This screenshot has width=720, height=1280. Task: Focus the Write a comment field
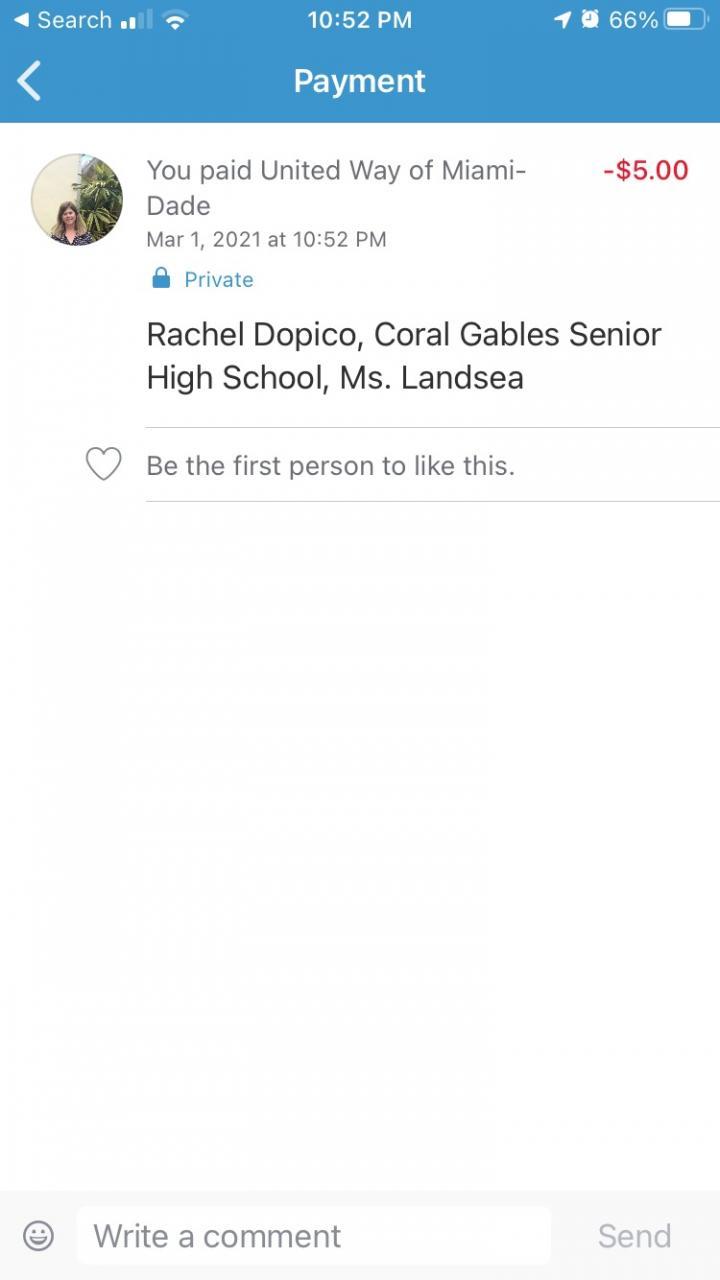(313, 1236)
